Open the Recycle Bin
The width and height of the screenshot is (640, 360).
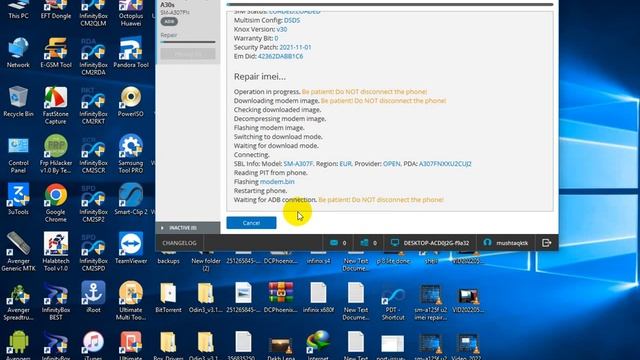(x=18, y=101)
